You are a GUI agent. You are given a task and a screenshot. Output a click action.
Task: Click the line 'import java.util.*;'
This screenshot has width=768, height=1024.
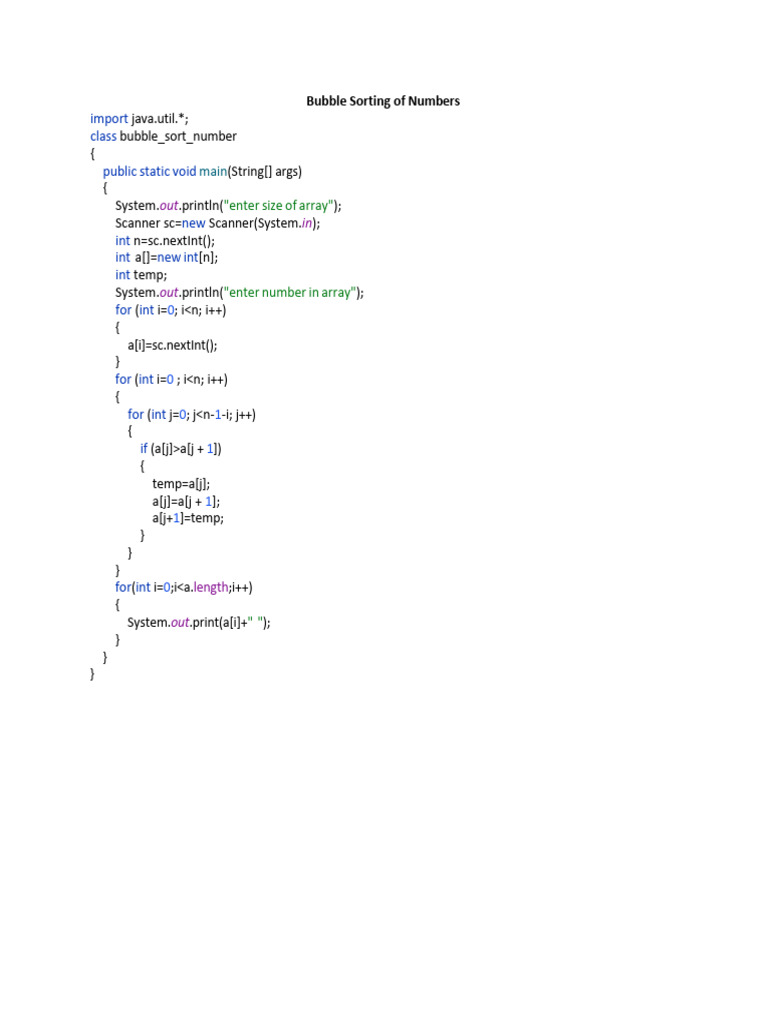pos(139,119)
